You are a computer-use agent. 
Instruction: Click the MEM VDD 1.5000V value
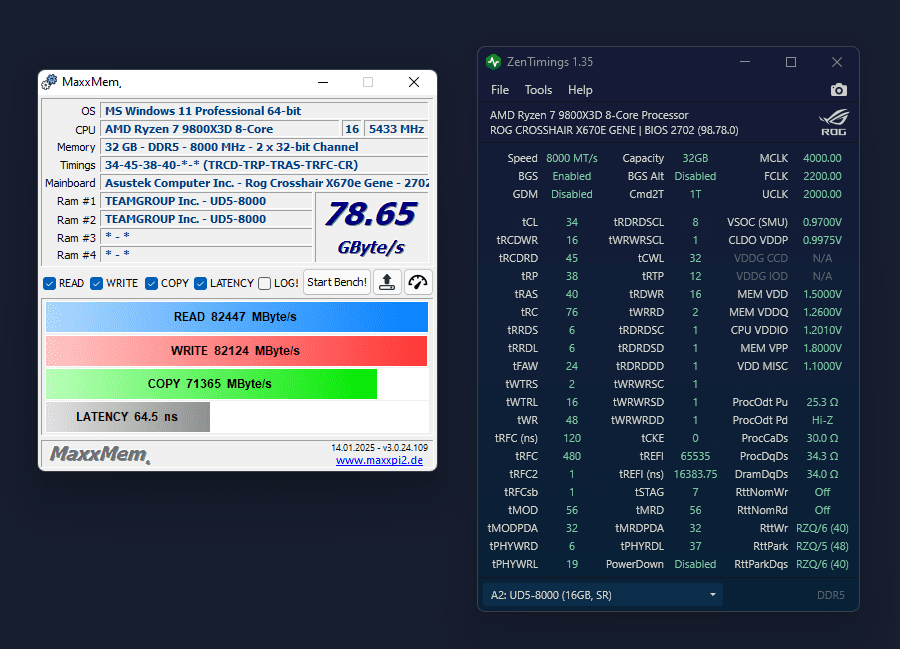pyautogui.click(x=823, y=294)
